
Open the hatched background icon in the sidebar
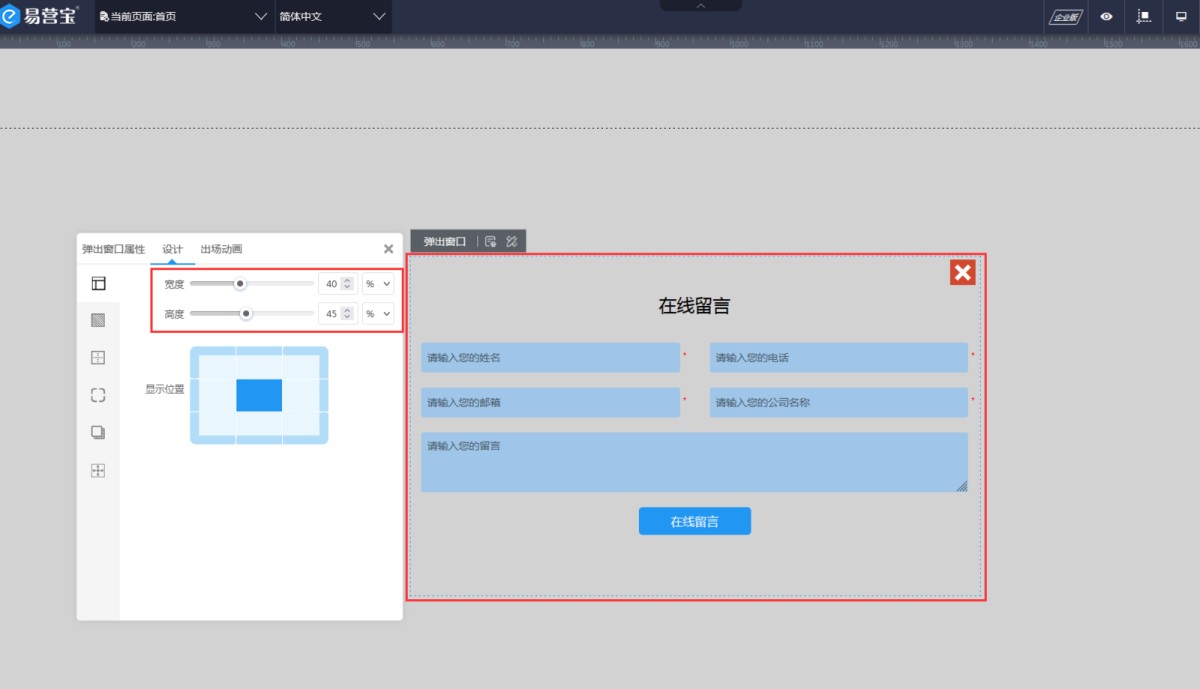click(x=98, y=321)
